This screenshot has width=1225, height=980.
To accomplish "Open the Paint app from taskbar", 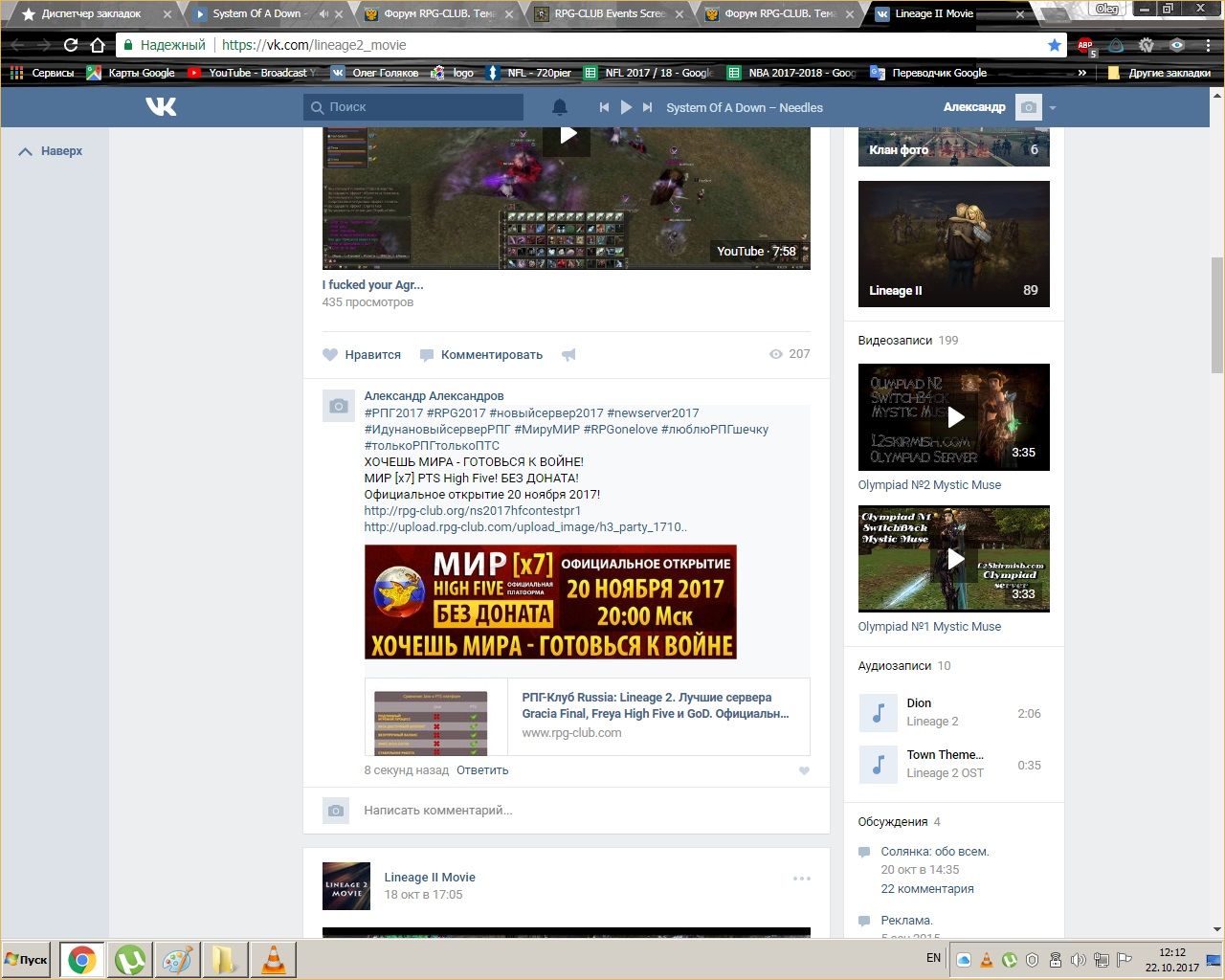I will 177,960.
